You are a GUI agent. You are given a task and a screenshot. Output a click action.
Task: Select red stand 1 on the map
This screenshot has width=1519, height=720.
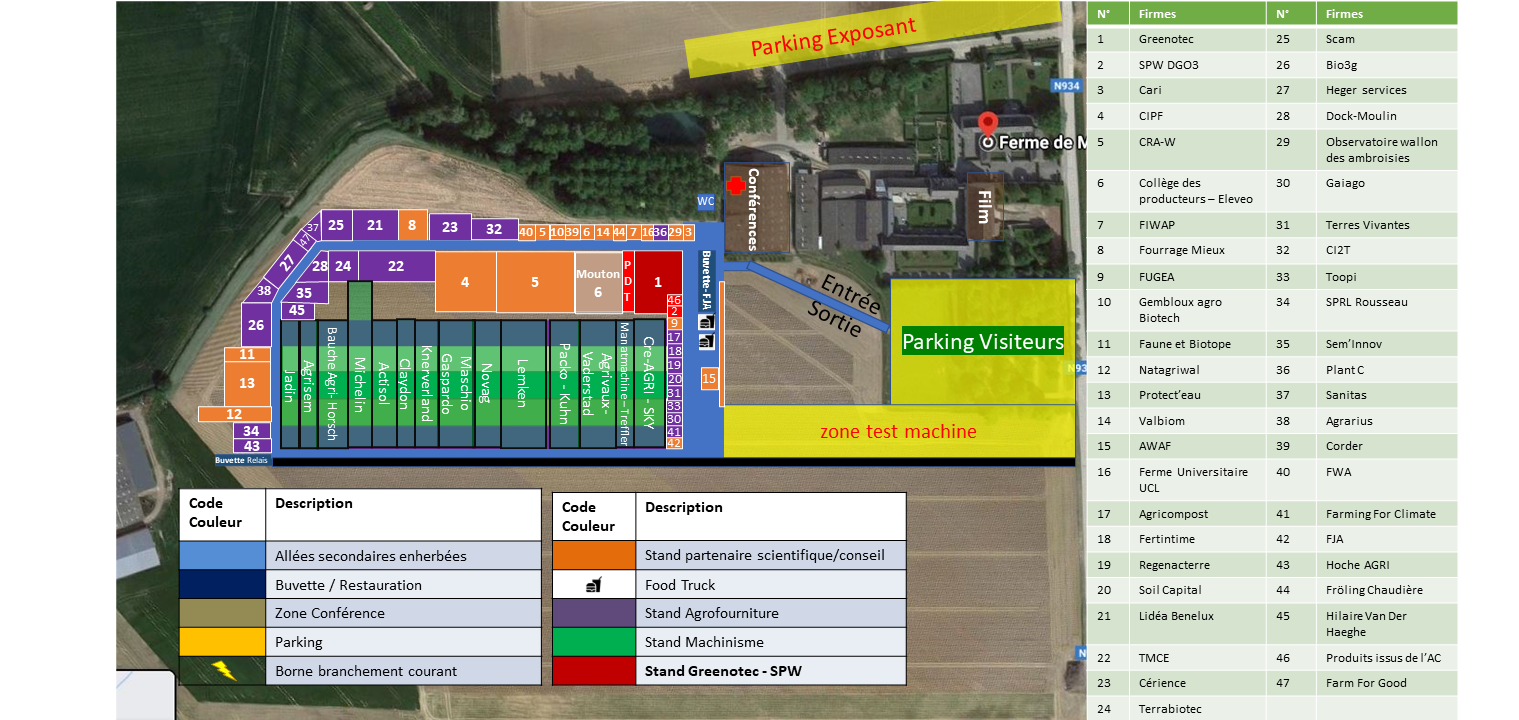coord(658,283)
